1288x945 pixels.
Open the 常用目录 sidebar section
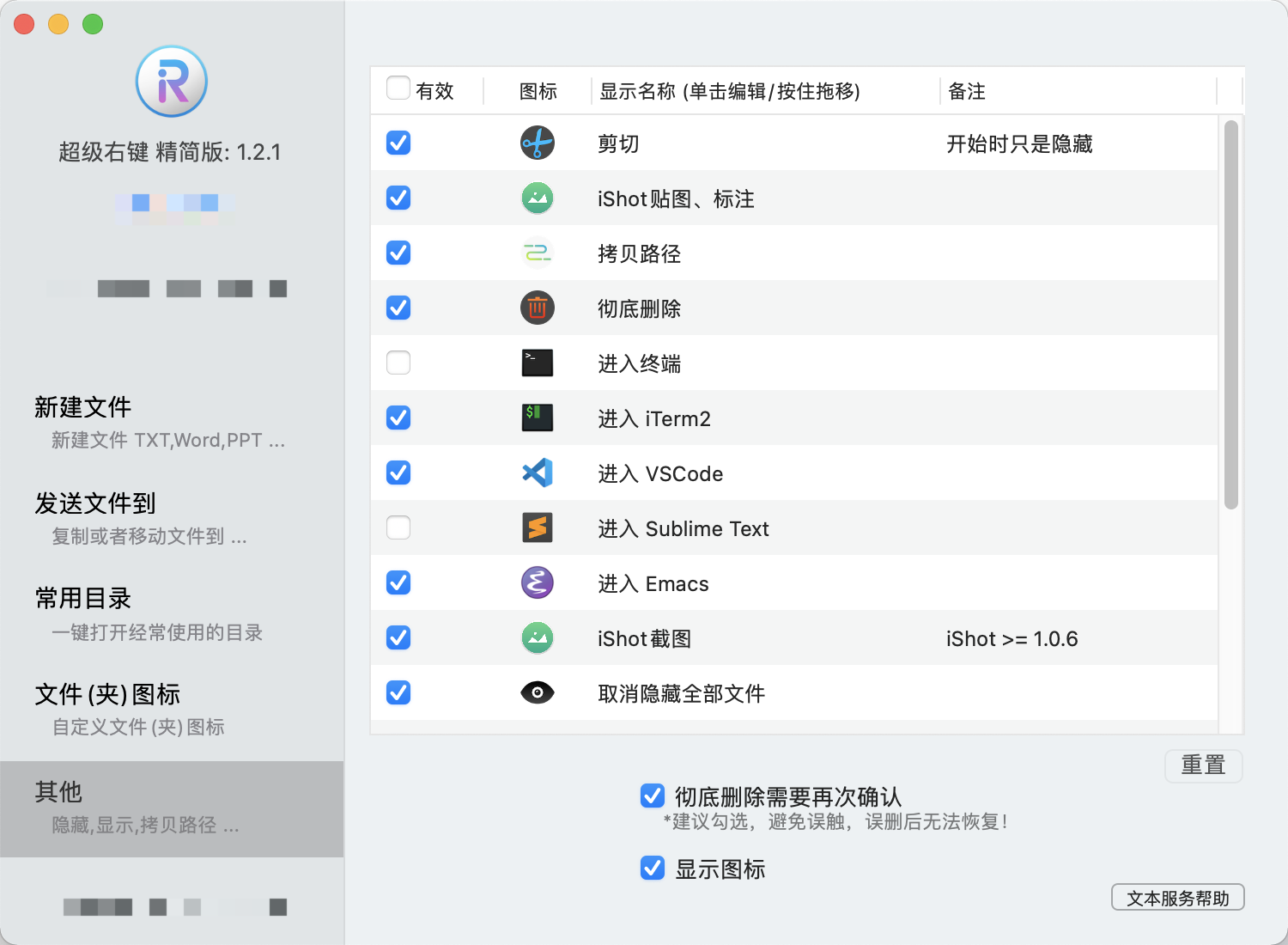pyautogui.click(x=172, y=615)
